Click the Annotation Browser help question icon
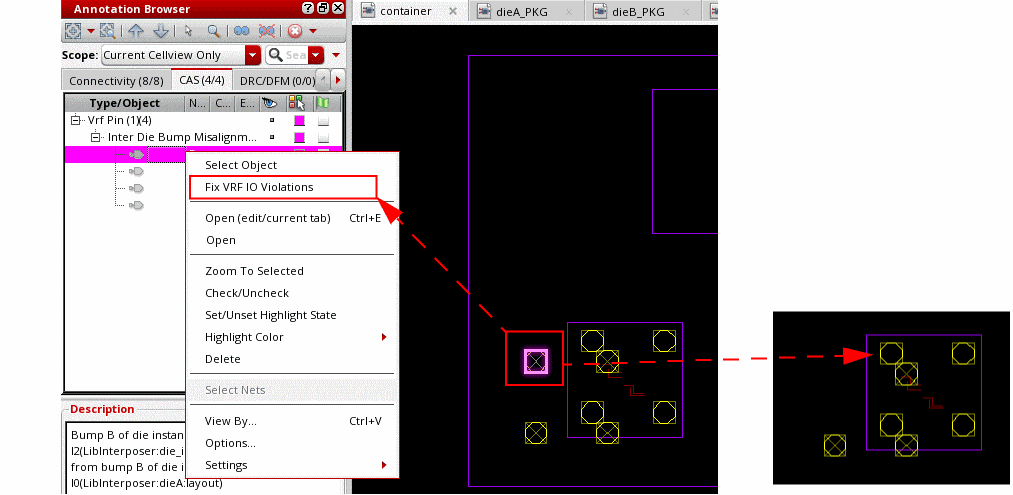Screen dimensions: 1013x495 click(308, 8)
